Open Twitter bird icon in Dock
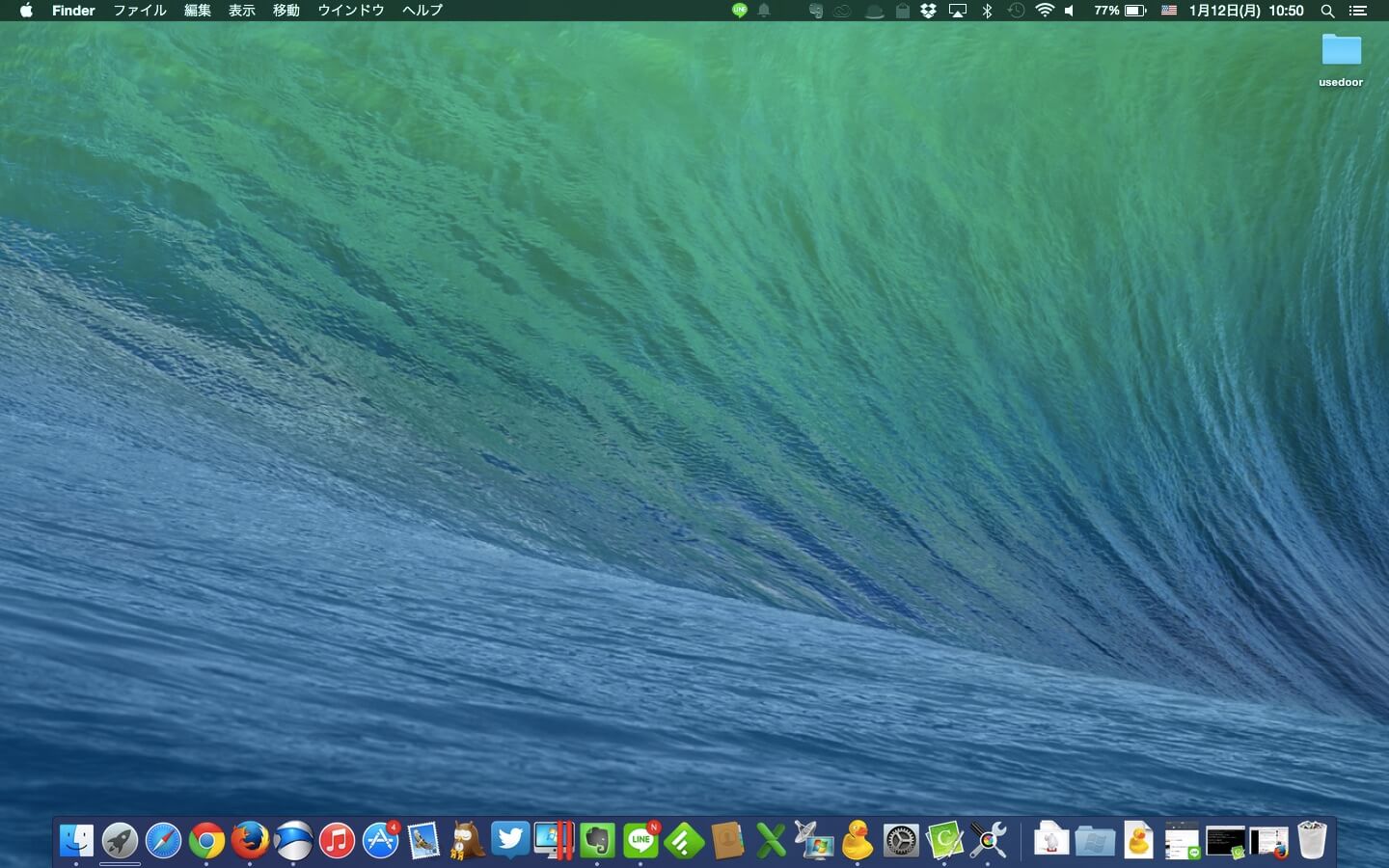 pyautogui.click(x=510, y=840)
